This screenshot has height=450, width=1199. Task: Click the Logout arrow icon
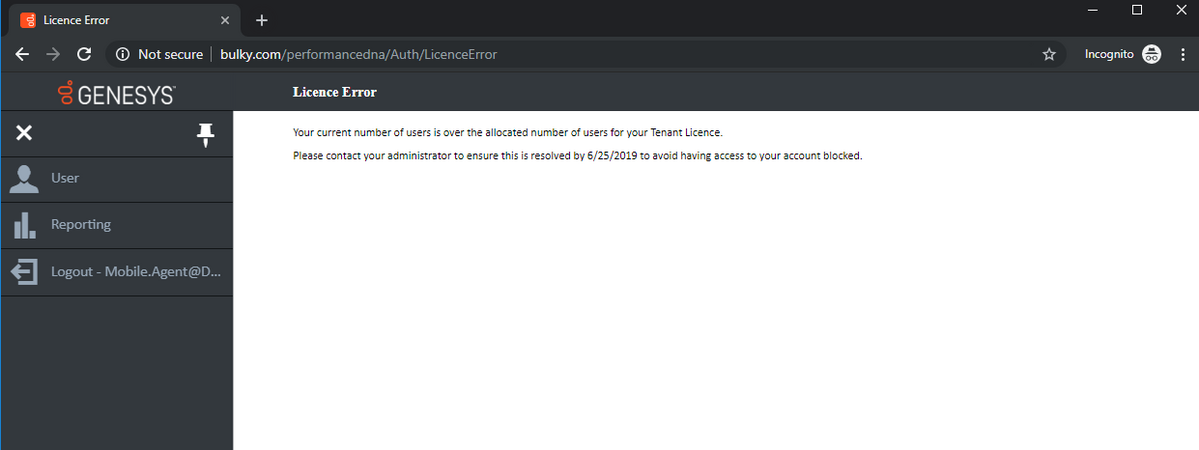pyautogui.click(x=24, y=272)
